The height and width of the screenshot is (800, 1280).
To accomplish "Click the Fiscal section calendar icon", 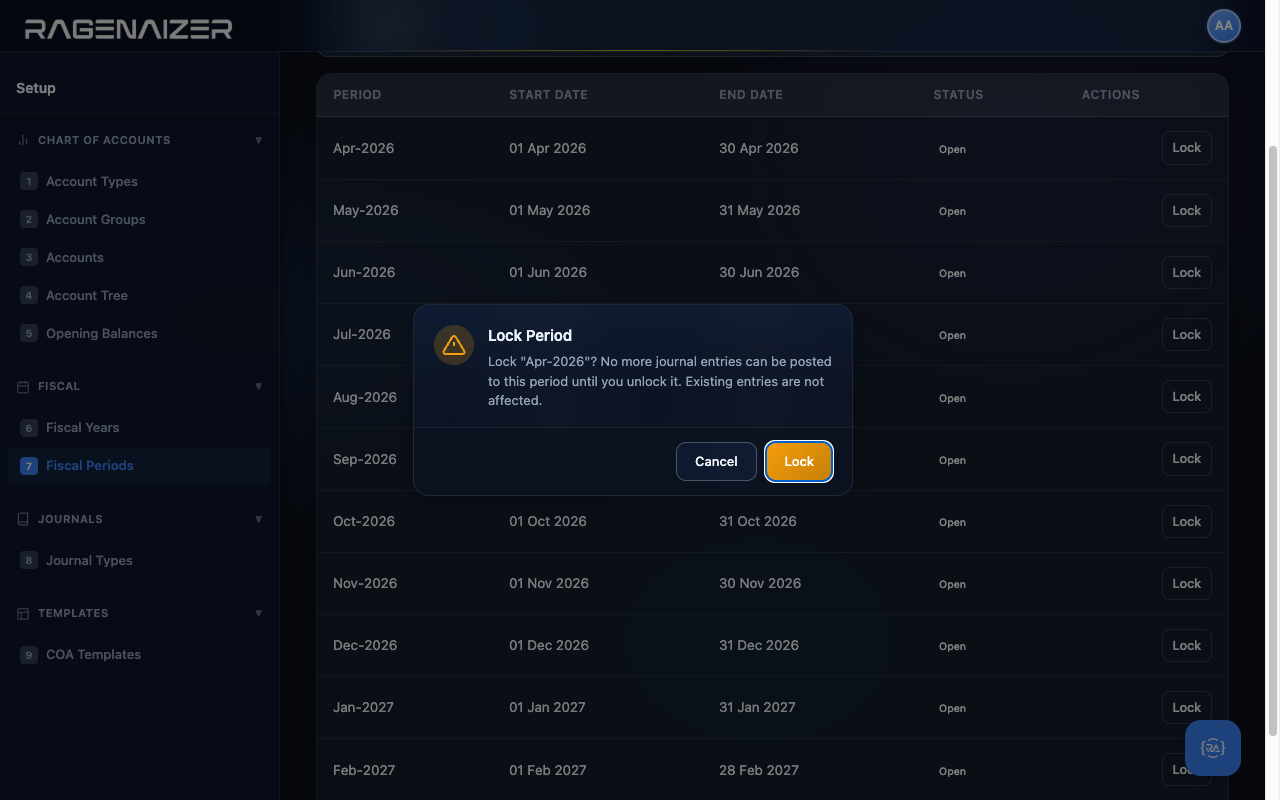I will (x=23, y=386).
